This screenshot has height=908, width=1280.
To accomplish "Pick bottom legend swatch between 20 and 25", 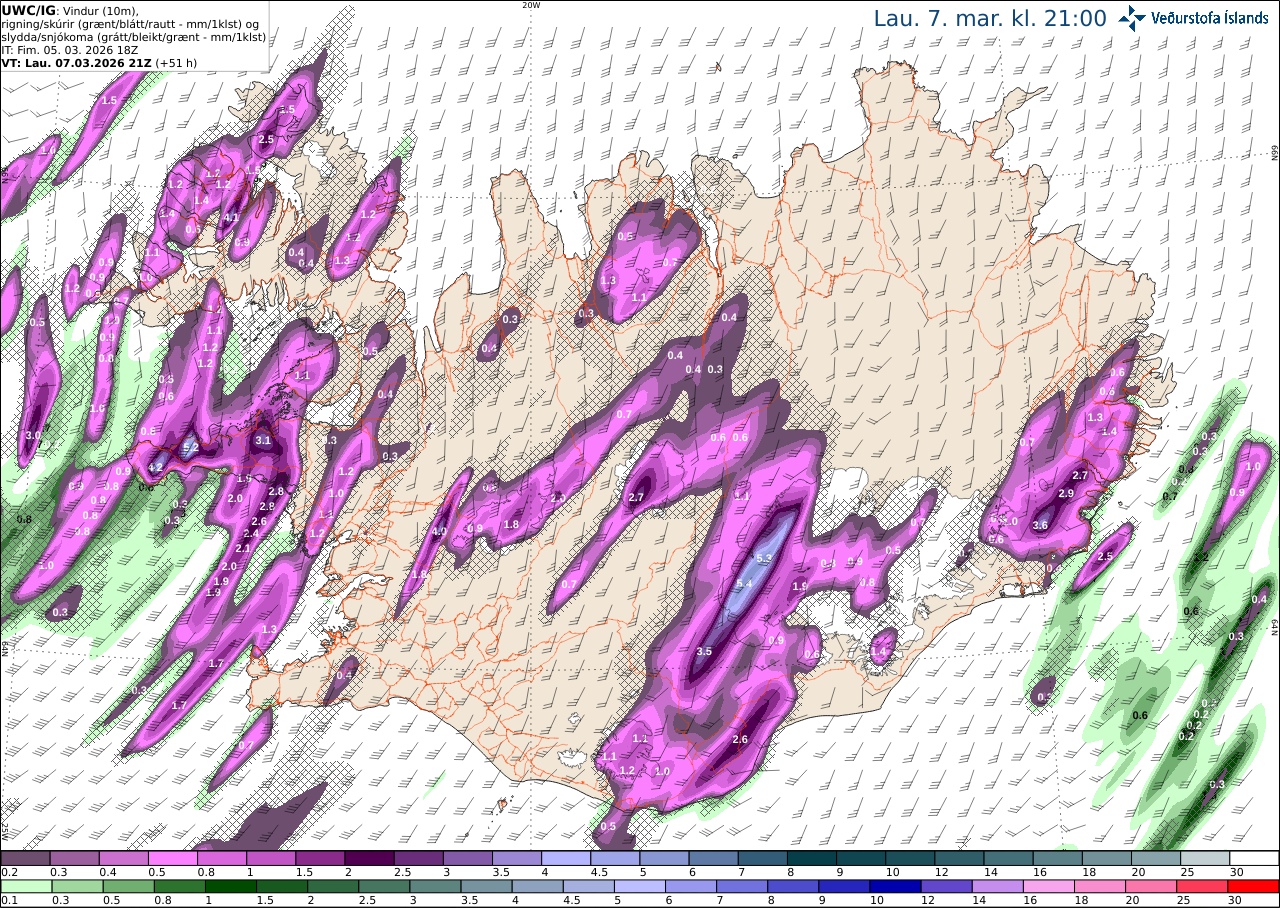I will pos(1152,886).
